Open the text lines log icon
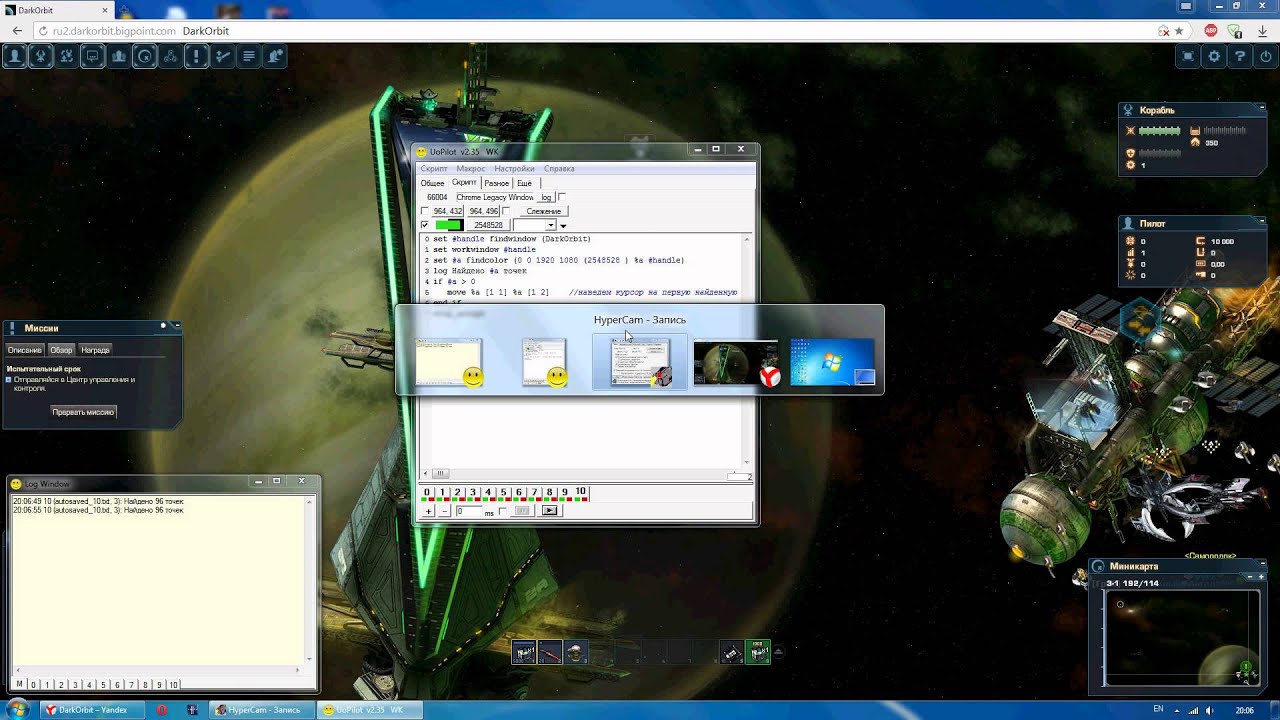The width and height of the screenshot is (1280, 720). click(249, 57)
